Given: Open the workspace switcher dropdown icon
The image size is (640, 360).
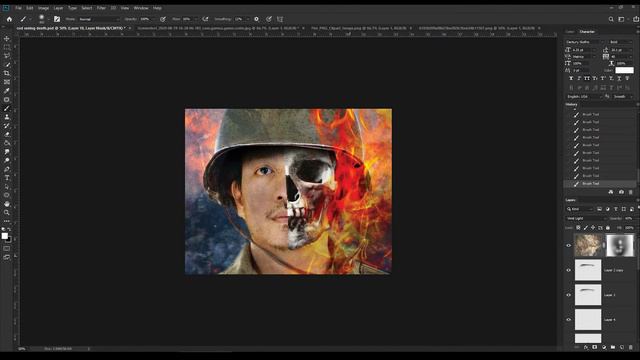Looking at the screenshot, I should click(622, 19).
